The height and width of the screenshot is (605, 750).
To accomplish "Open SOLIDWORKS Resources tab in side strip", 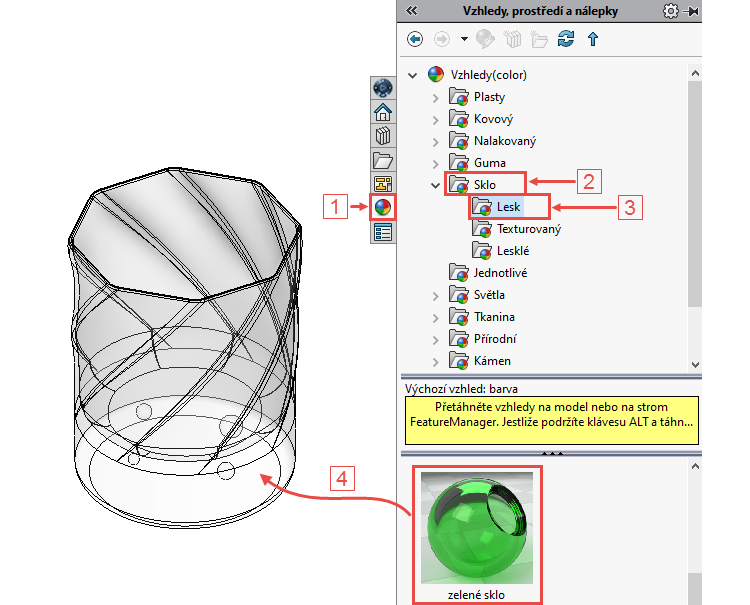I will (x=383, y=88).
